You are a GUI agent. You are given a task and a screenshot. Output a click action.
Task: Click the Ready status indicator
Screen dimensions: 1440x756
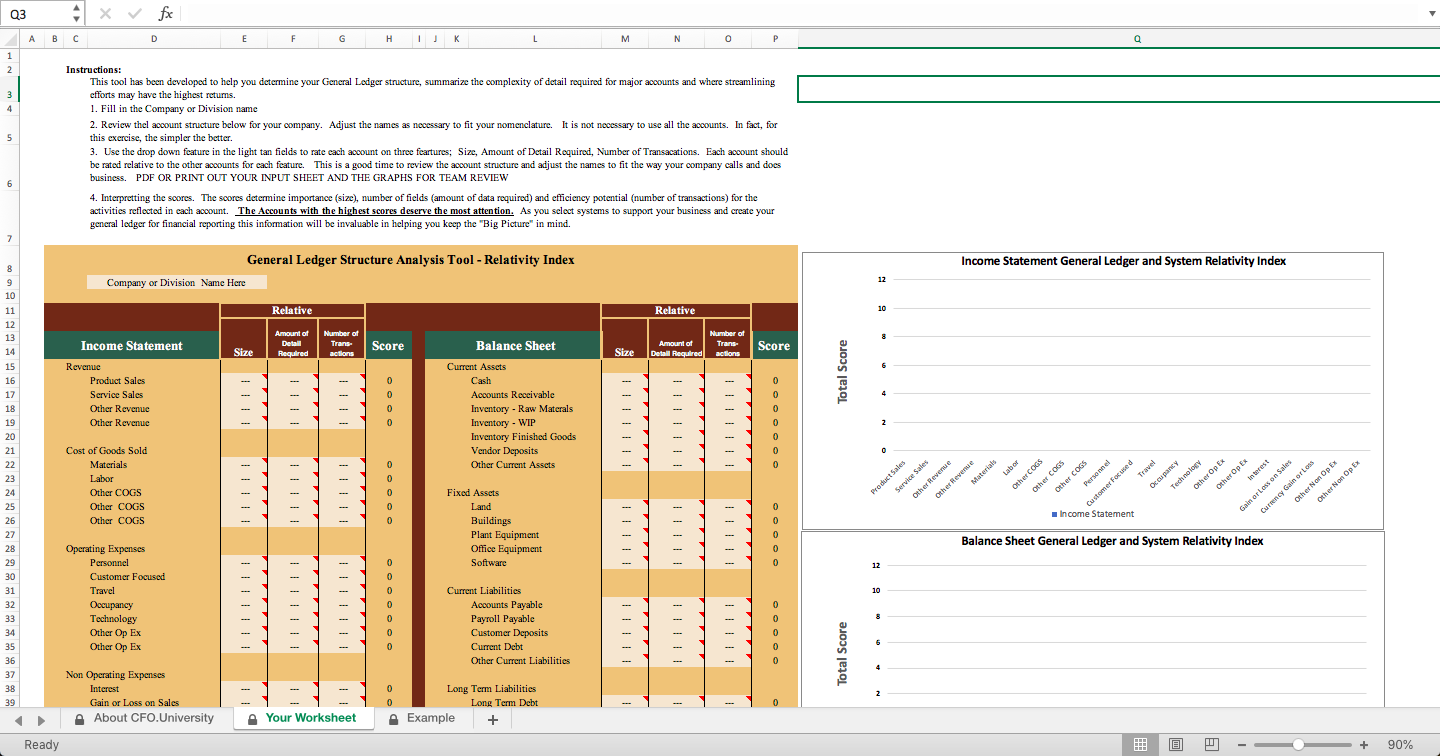coord(42,745)
